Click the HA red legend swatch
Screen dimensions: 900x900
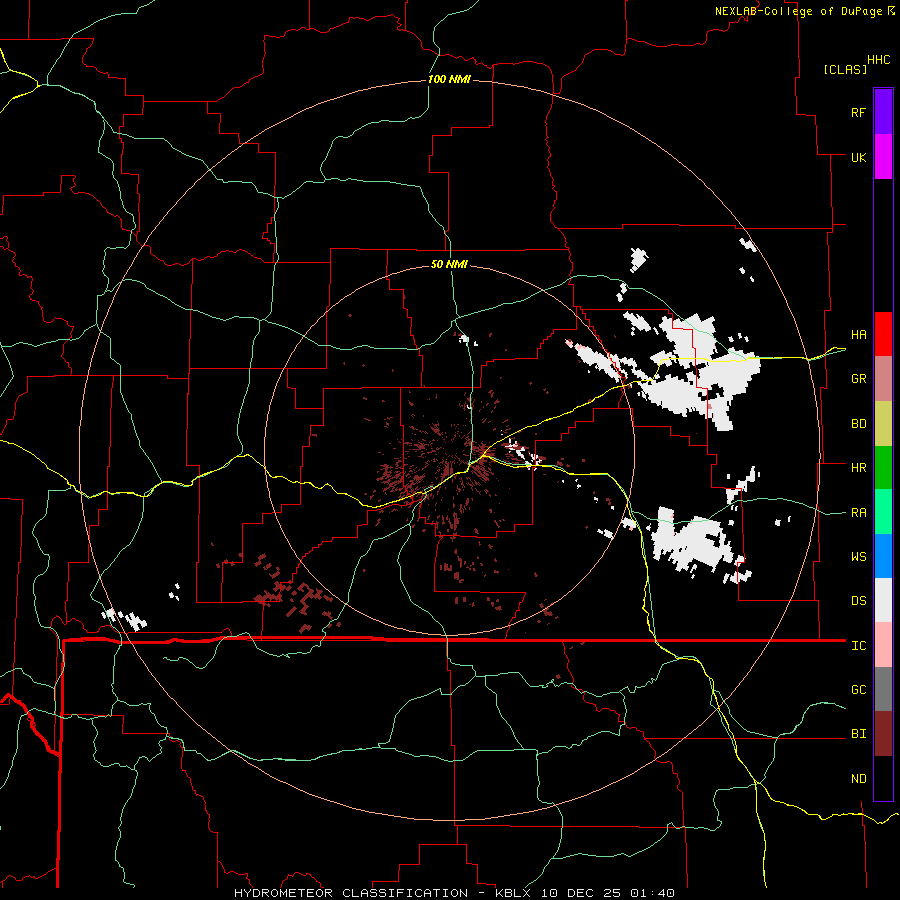883,334
